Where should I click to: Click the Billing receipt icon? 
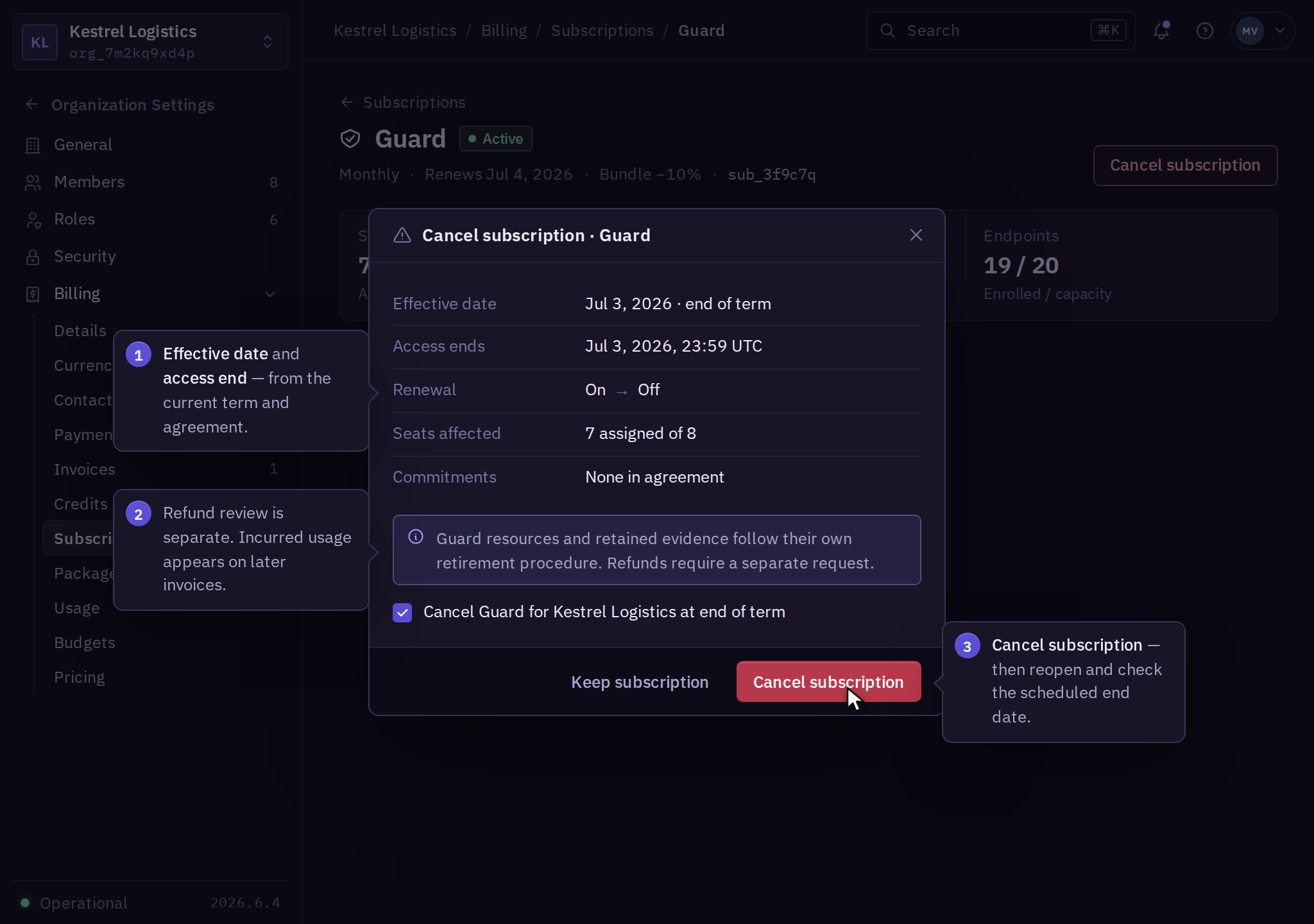pyautogui.click(x=33, y=295)
